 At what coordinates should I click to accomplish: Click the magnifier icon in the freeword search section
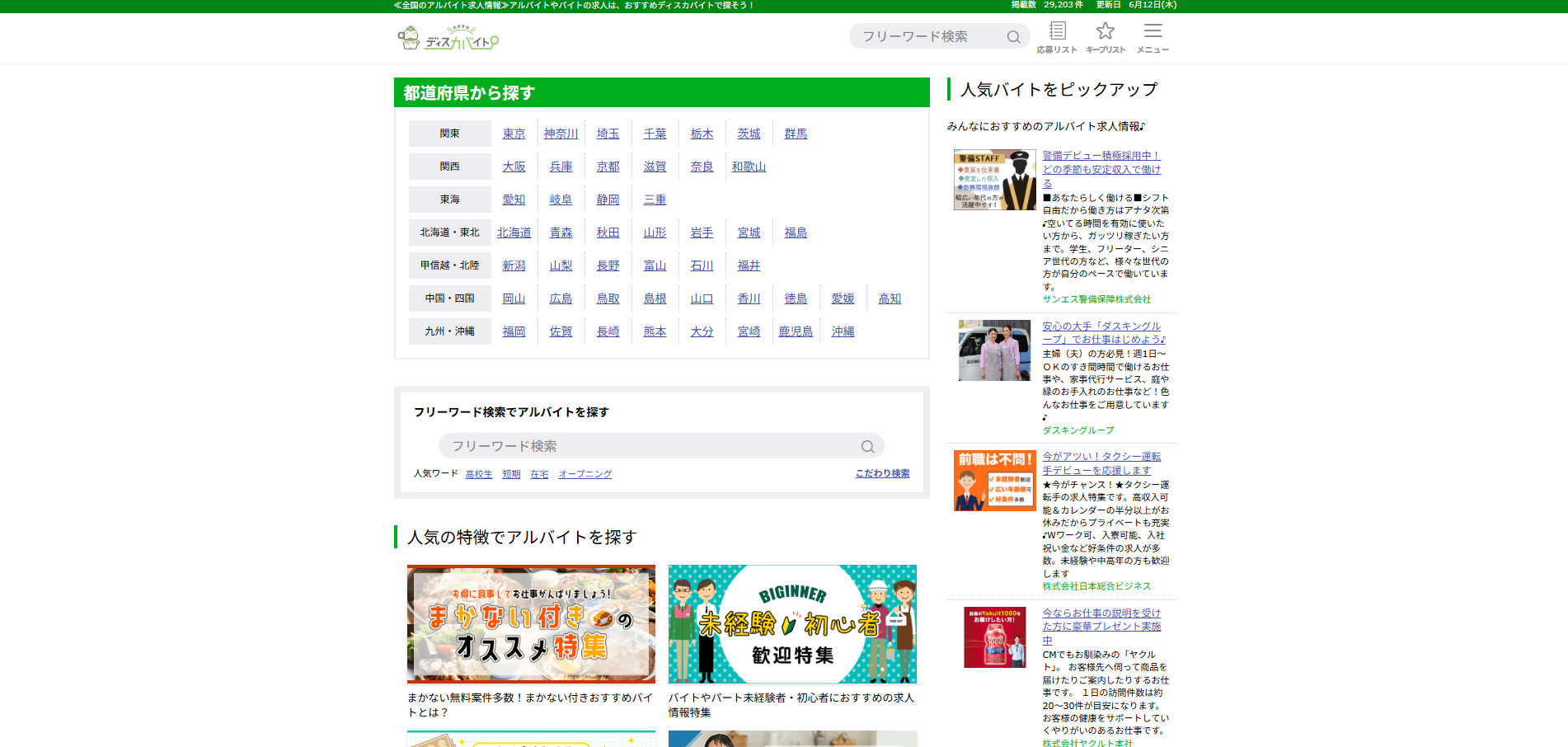click(867, 446)
